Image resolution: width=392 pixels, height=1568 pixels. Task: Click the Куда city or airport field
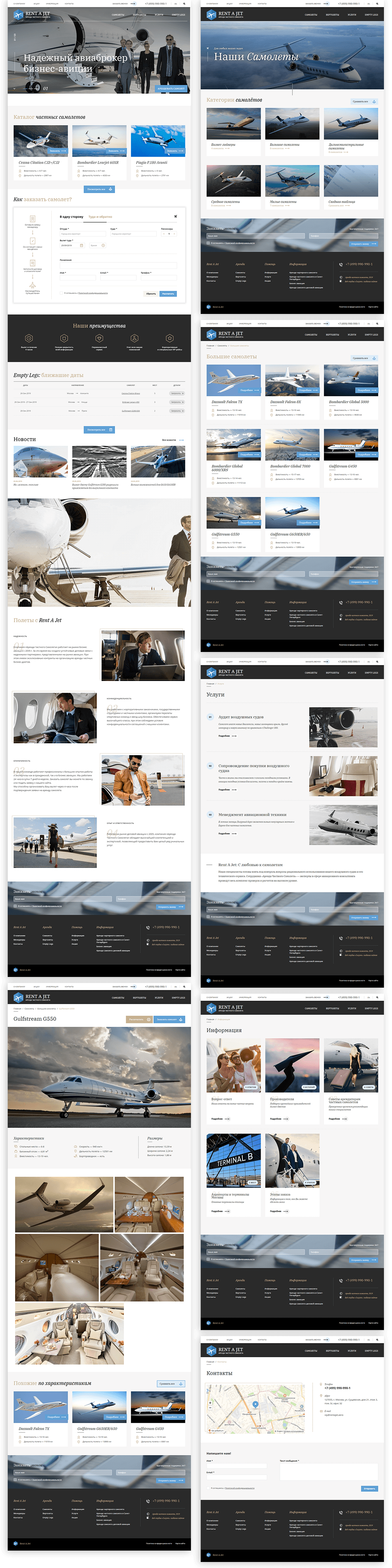tap(133, 234)
